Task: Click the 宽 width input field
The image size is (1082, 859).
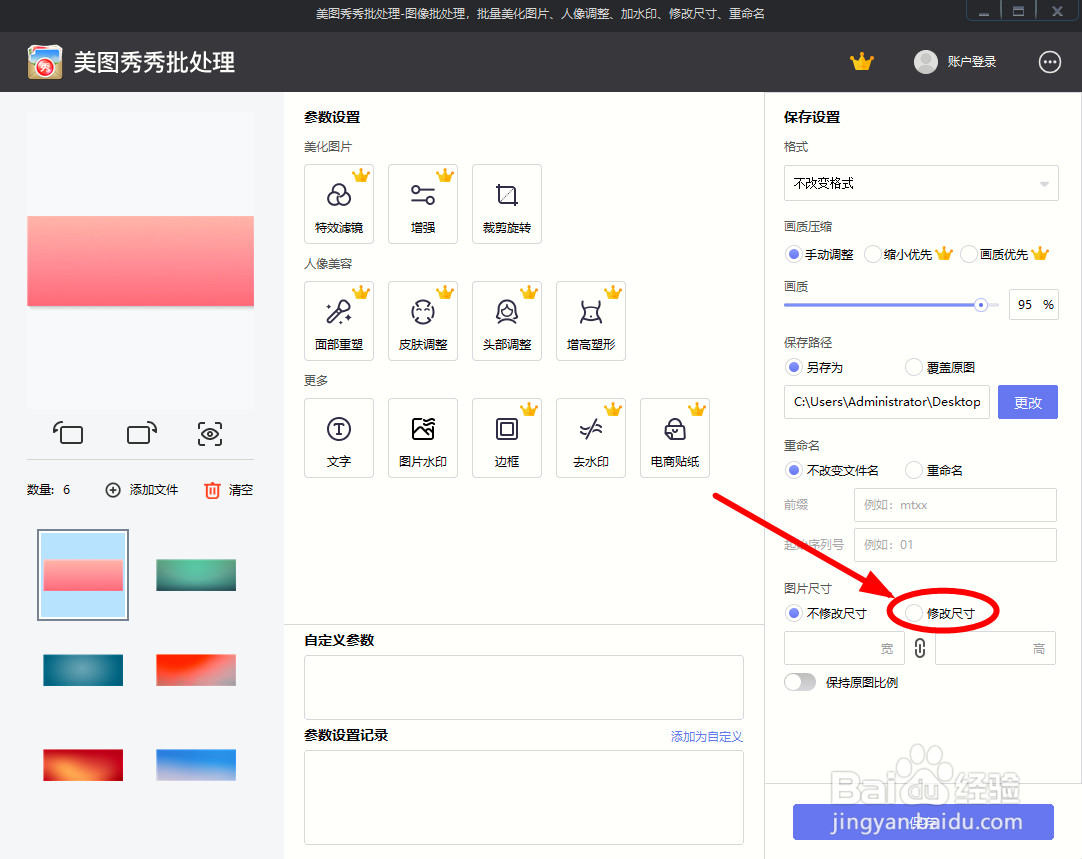Action: pyautogui.click(x=844, y=648)
